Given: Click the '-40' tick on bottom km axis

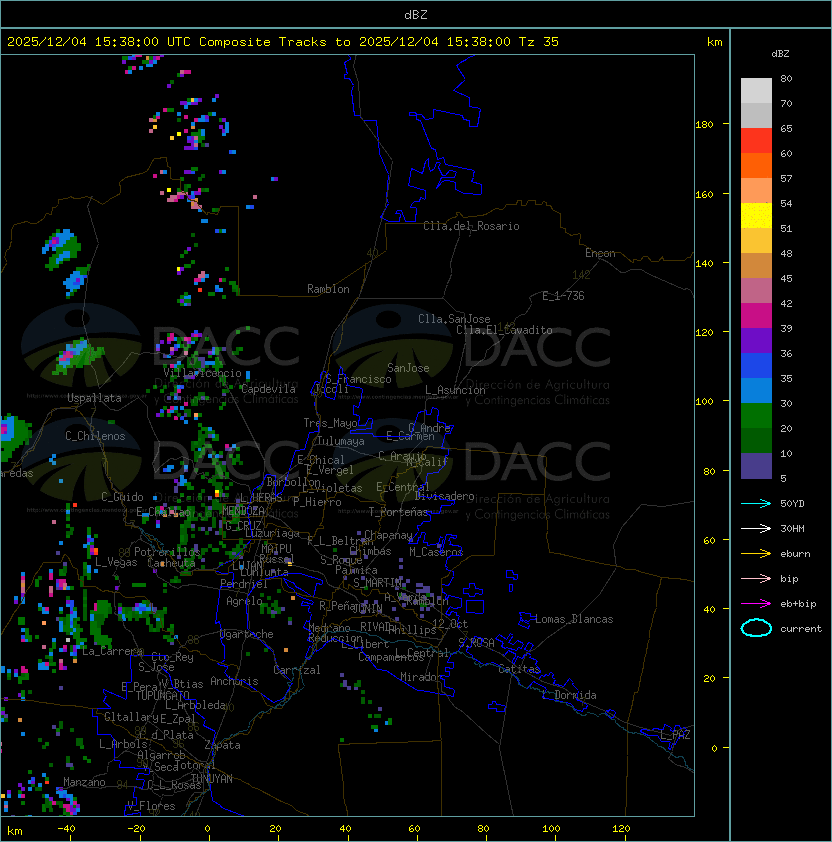Looking at the screenshot, I should click(66, 829).
